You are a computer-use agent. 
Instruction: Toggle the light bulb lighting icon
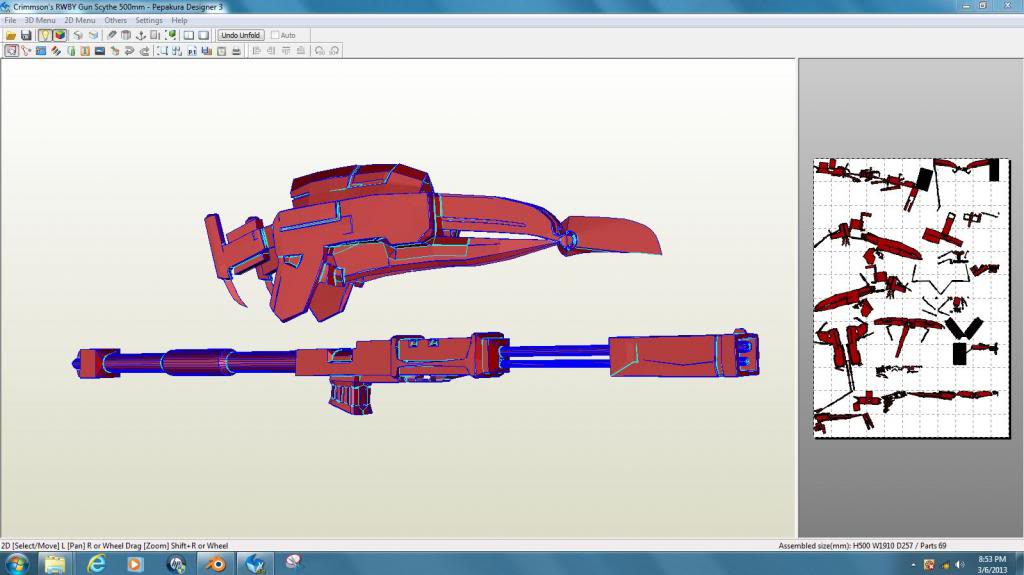[45, 35]
